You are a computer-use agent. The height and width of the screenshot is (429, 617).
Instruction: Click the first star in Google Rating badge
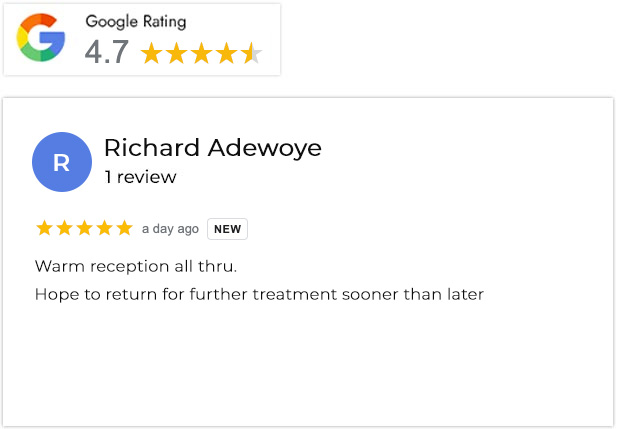152,53
